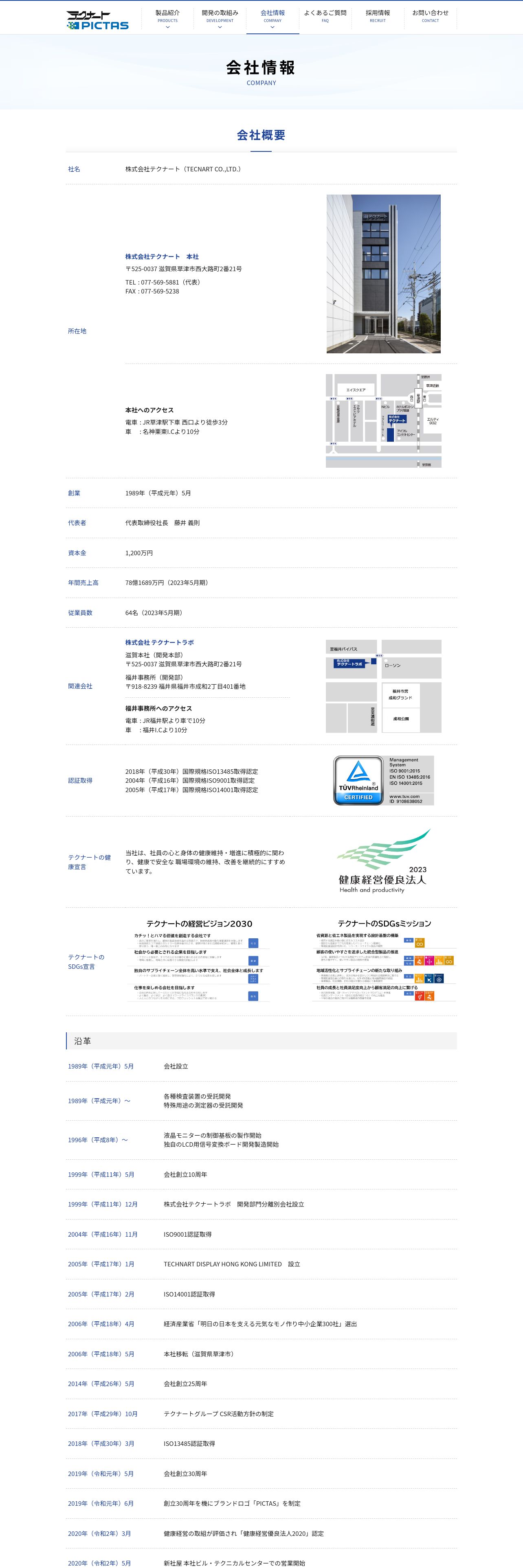Open the 開発の取組み DEVELOPMENT menu

click(220, 17)
